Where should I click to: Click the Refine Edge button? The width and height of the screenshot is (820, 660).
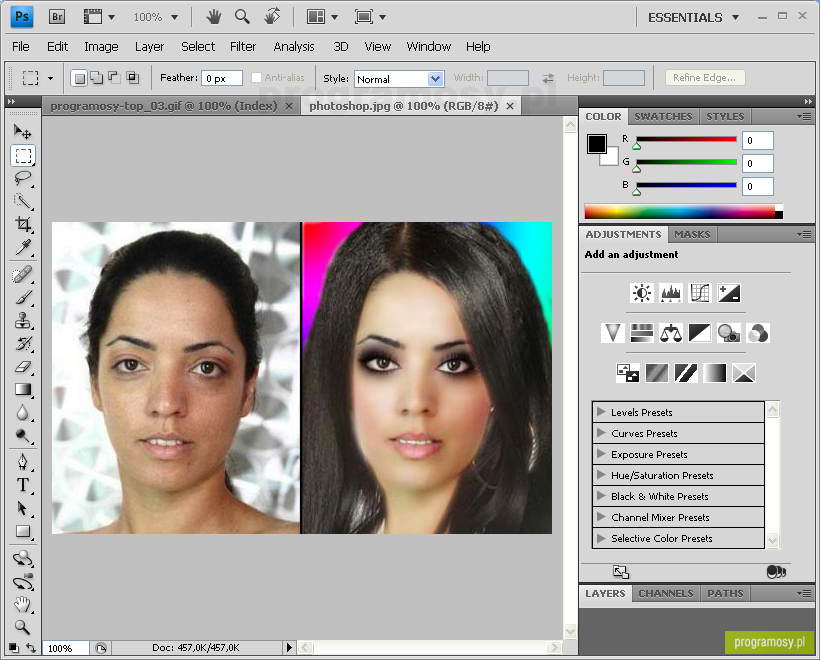coord(704,77)
